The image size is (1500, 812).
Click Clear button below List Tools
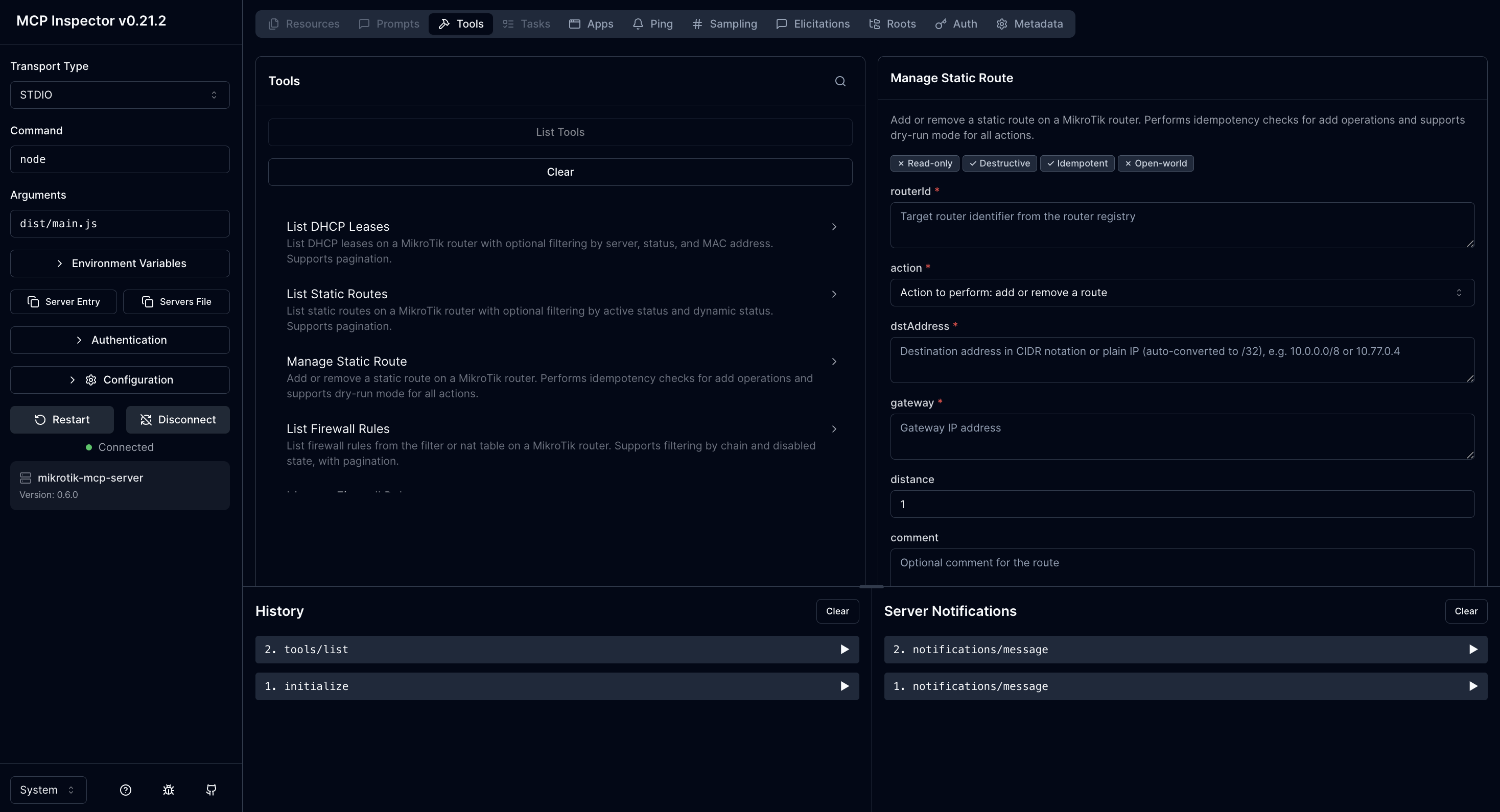pyautogui.click(x=560, y=172)
